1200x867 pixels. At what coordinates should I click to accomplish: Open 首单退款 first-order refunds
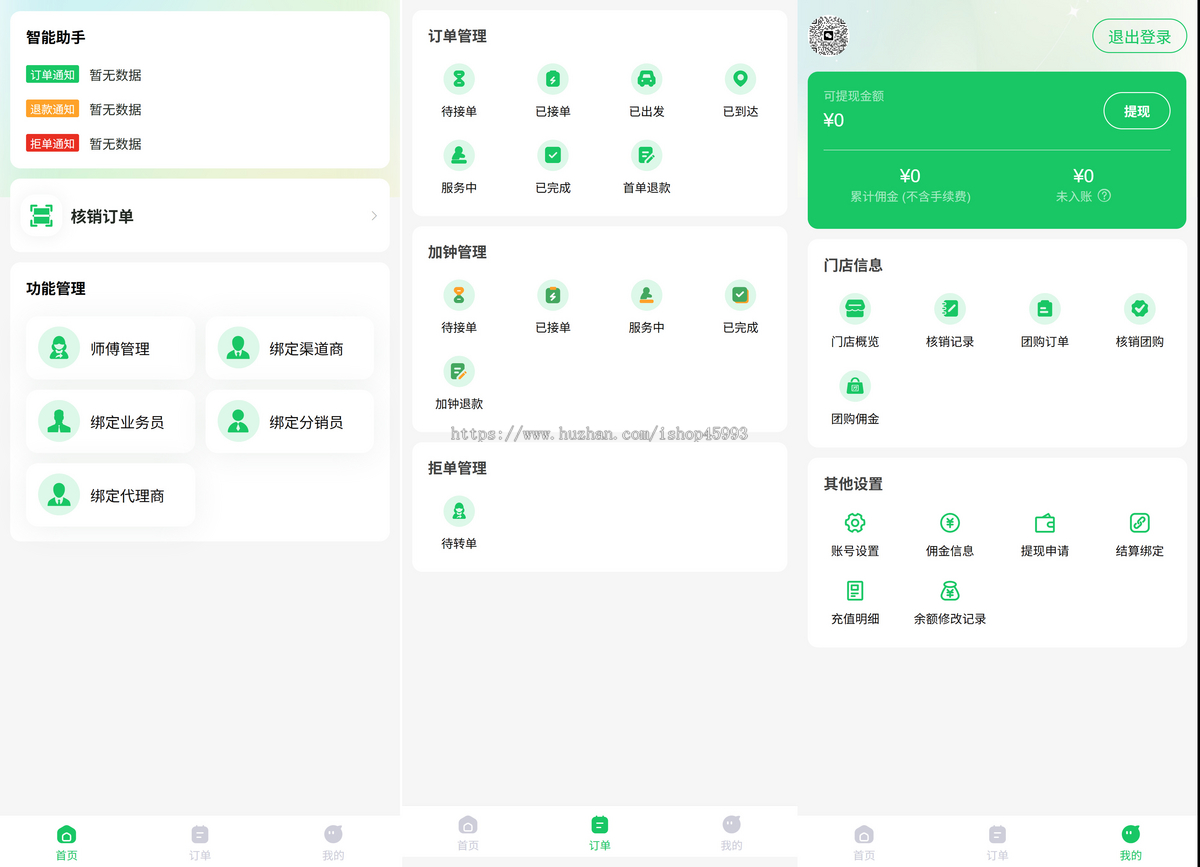point(646,155)
